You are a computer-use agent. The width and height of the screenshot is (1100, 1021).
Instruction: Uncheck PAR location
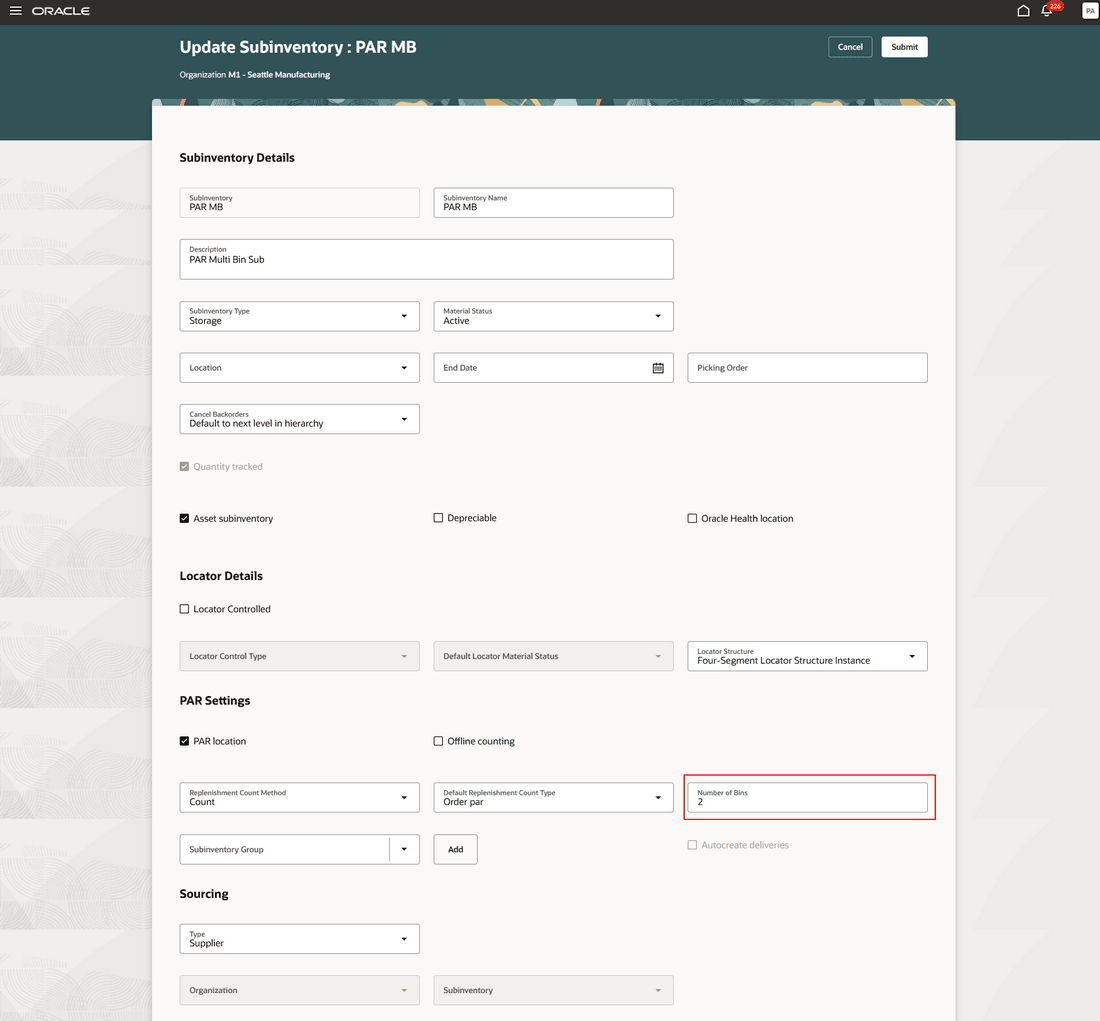point(185,741)
